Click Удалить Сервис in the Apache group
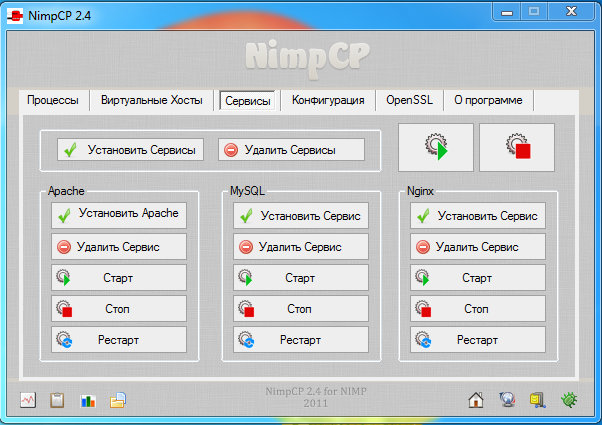The image size is (602, 425). (x=119, y=247)
